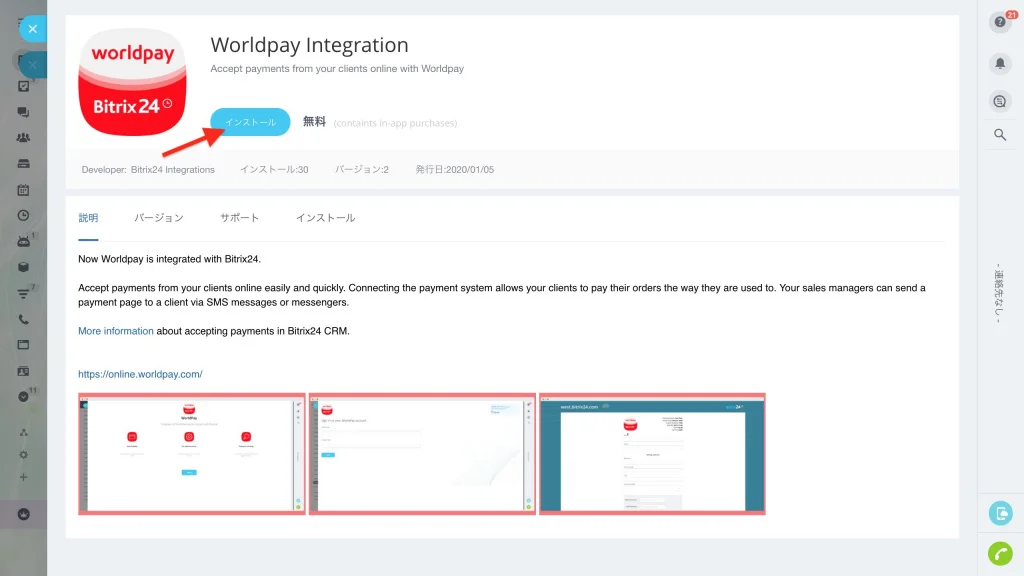Open the third screenshot with blue background

pyautogui.click(x=652, y=454)
